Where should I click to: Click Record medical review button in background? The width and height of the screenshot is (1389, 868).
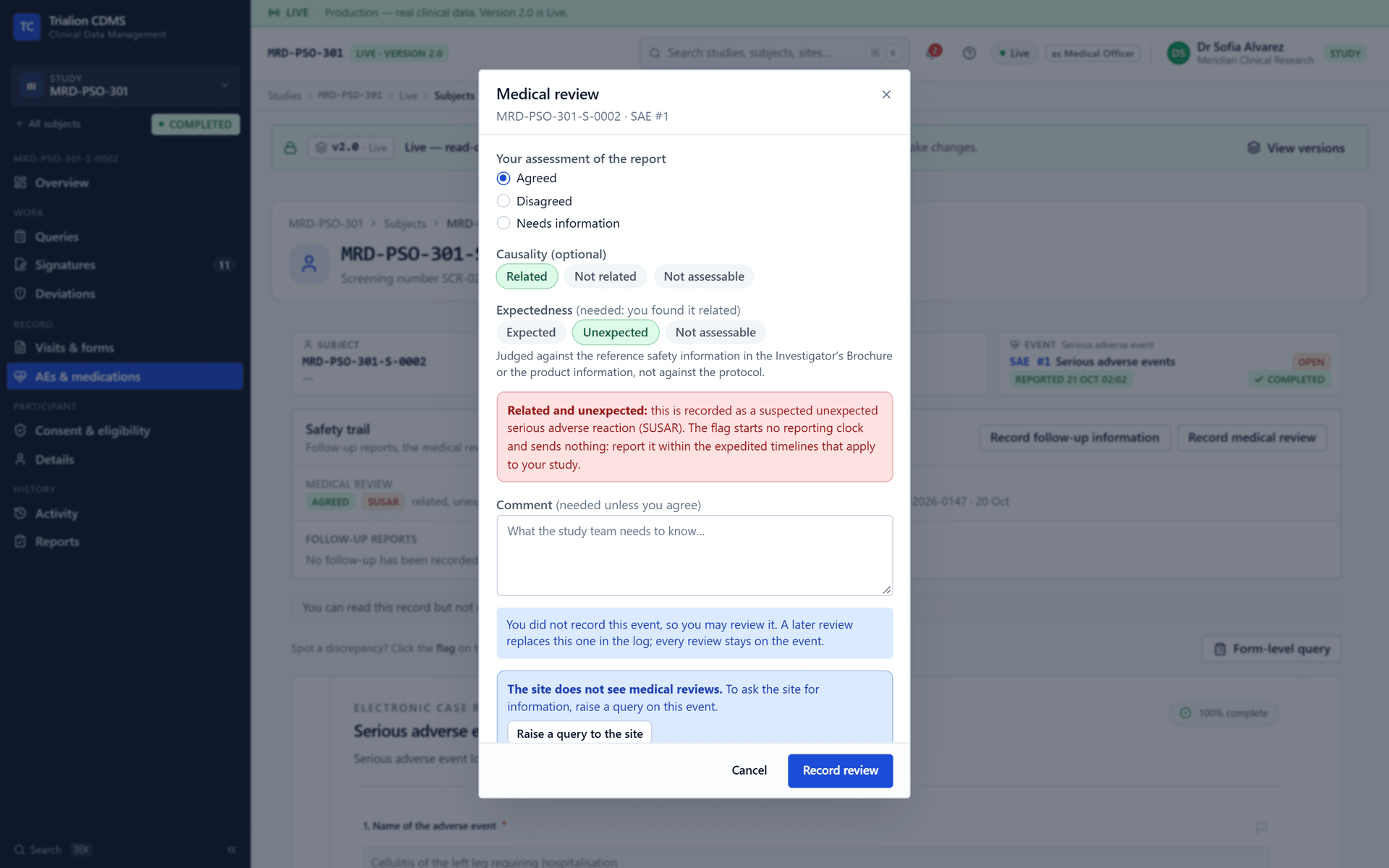coord(1252,438)
